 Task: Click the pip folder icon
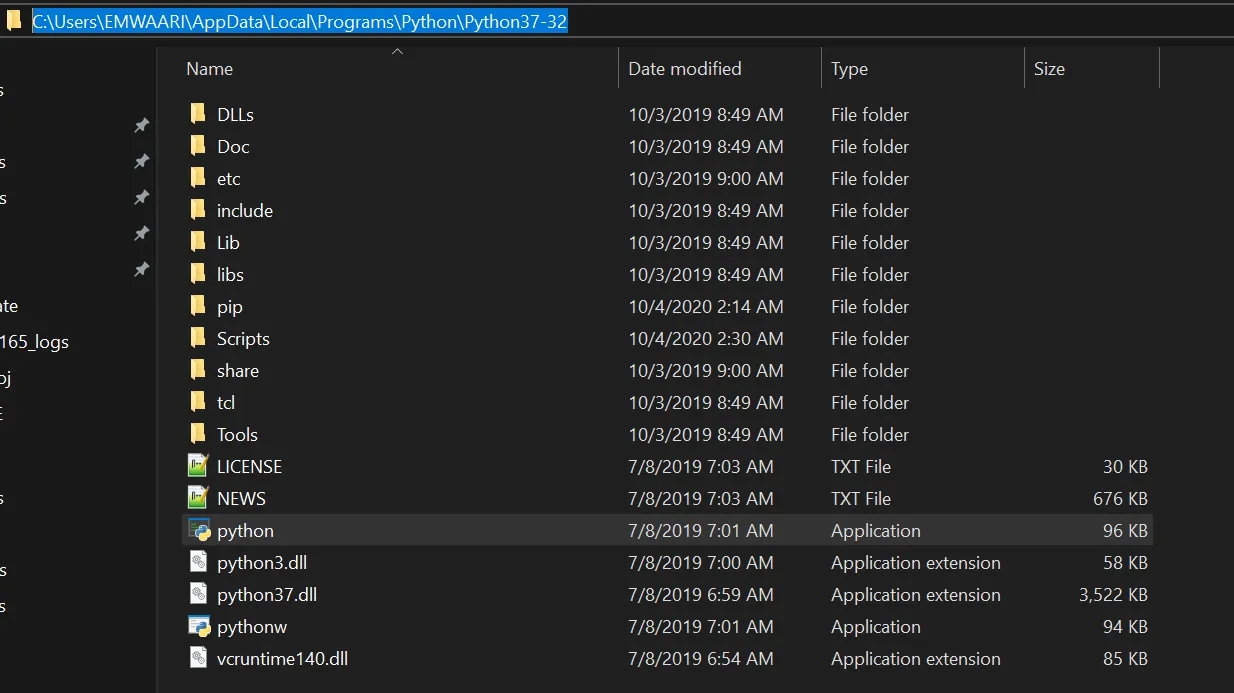click(x=198, y=306)
